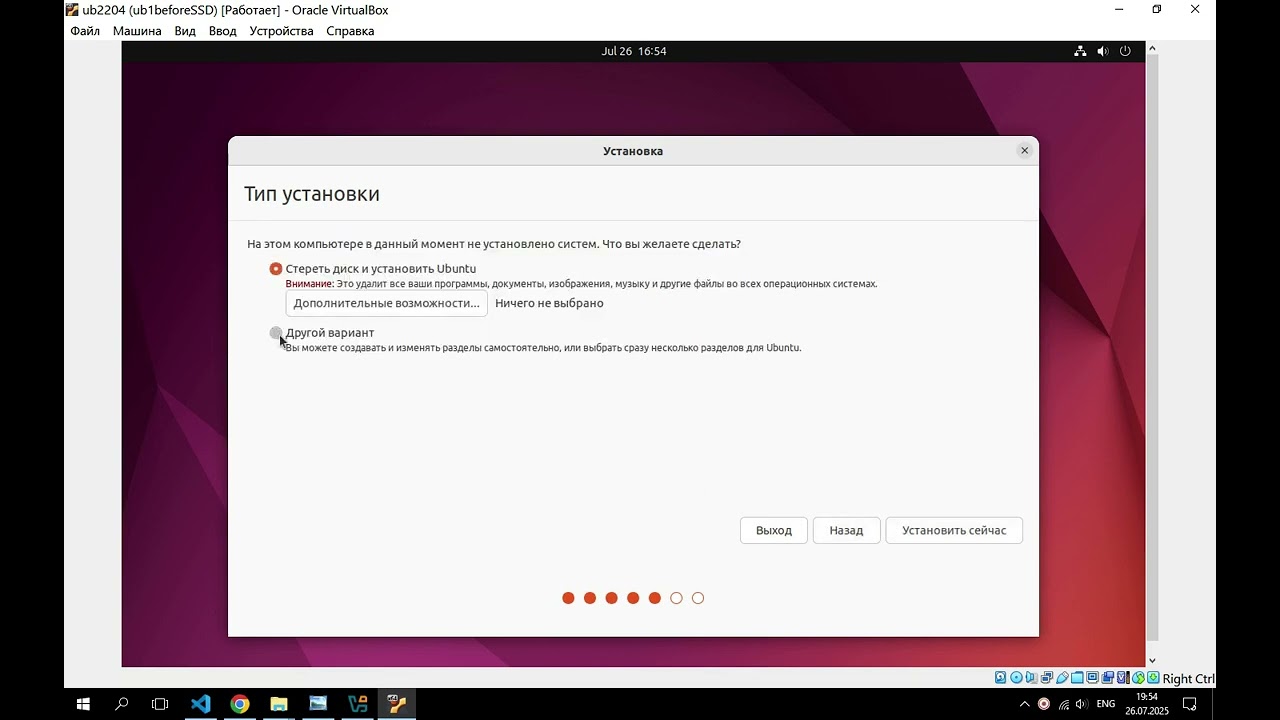Open 'Дополнительные возможности...' options
Image resolution: width=1280 pixels, height=720 pixels.
tap(386, 303)
